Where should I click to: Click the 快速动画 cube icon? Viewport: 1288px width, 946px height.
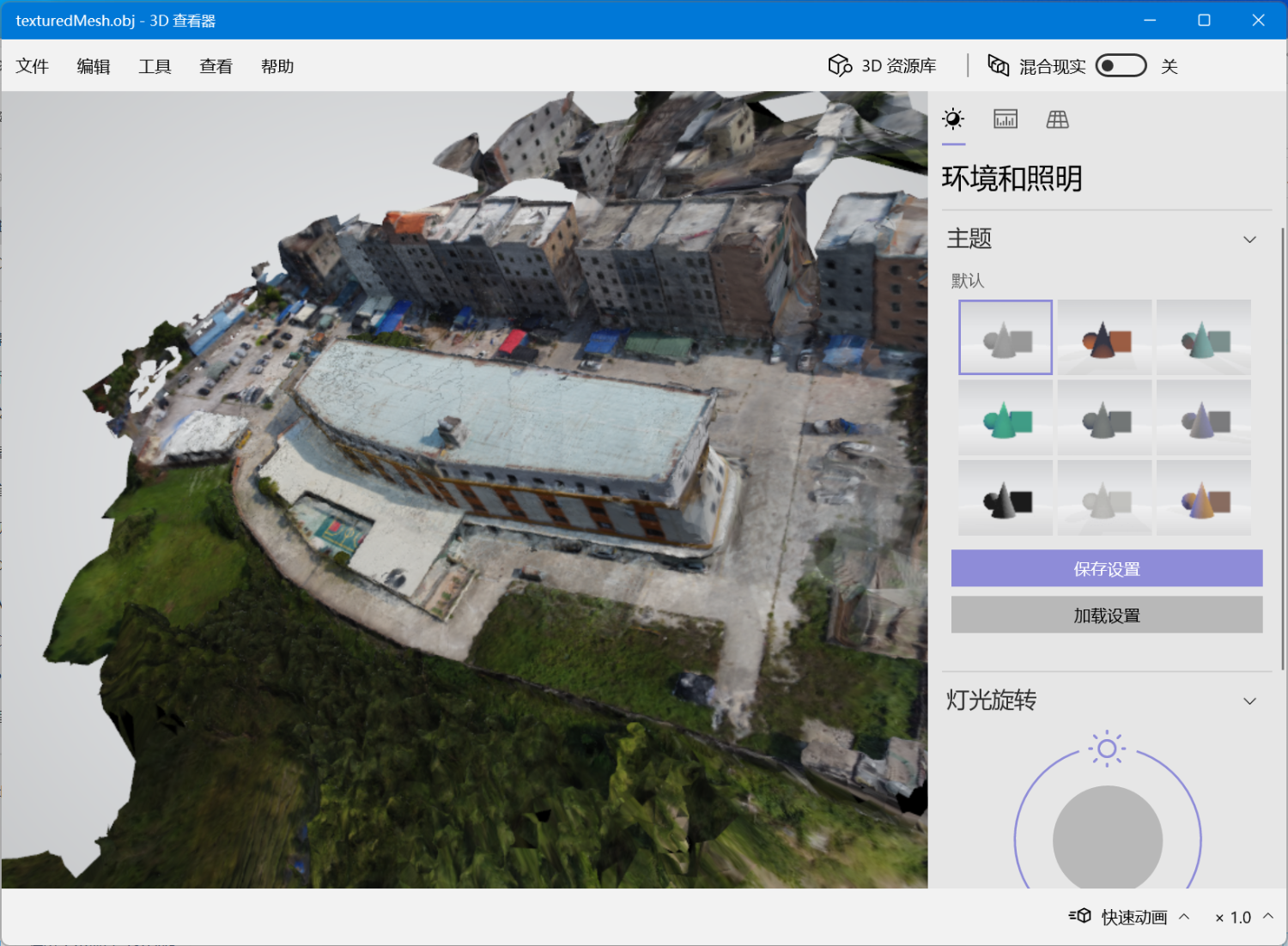point(1079,916)
